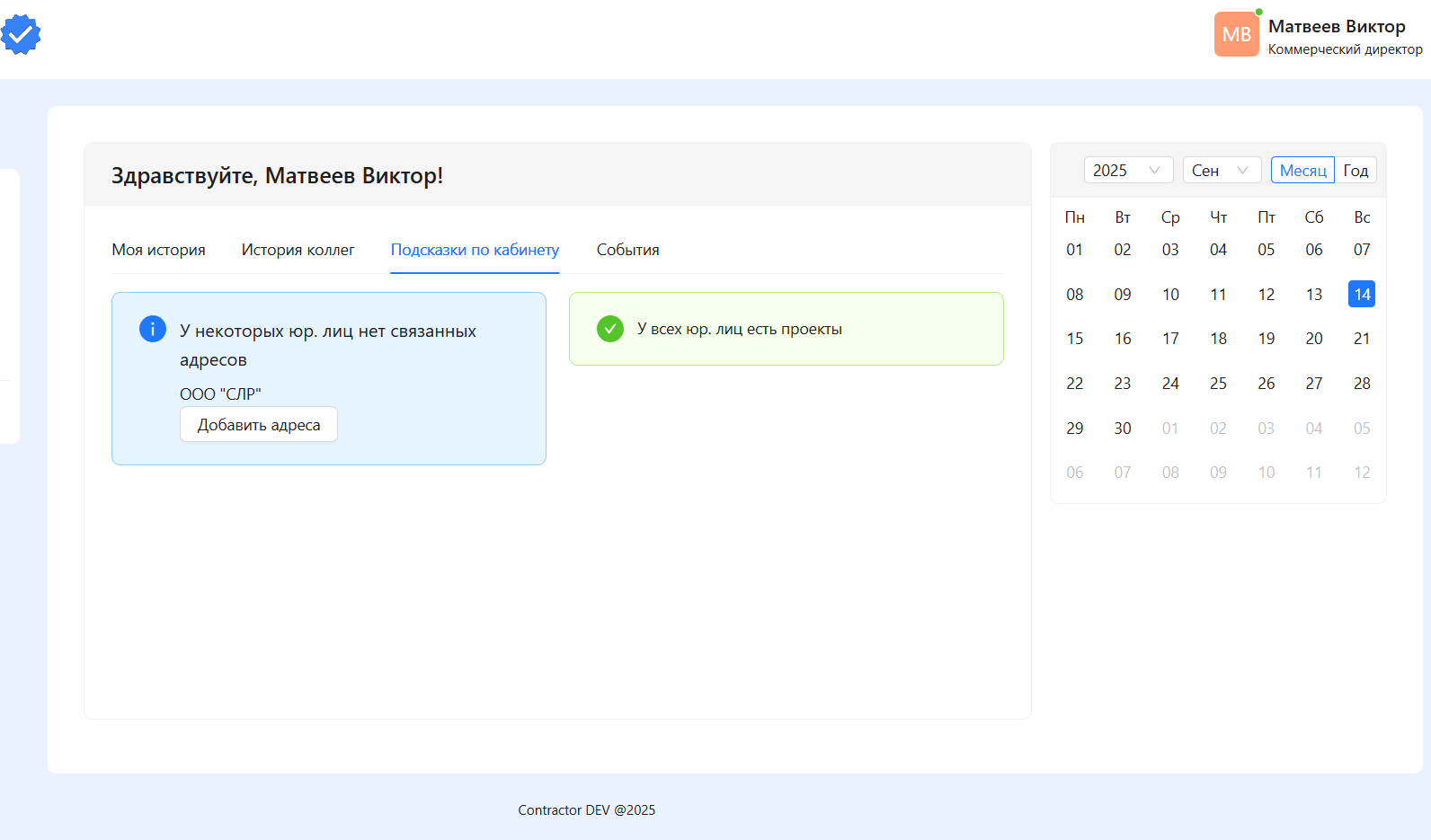Click the Матвеев Виктор profile name
Viewport: 1431px width, 840px height.
coord(1337,27)
